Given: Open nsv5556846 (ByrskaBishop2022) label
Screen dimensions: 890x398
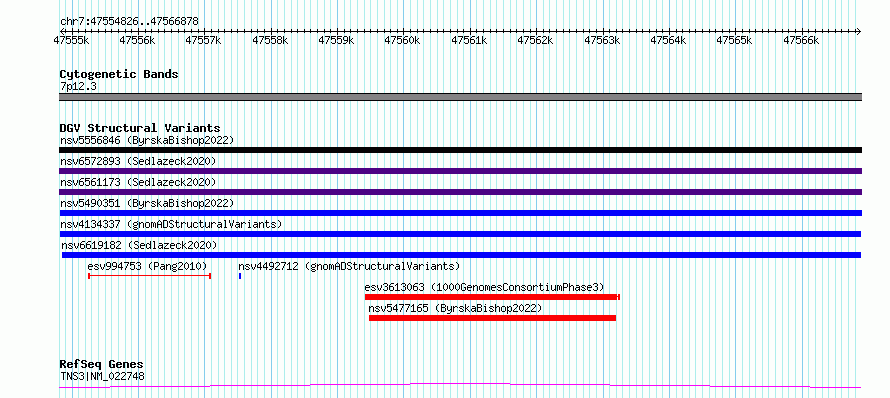Looking at the screenshot, I should pos(147,140).
